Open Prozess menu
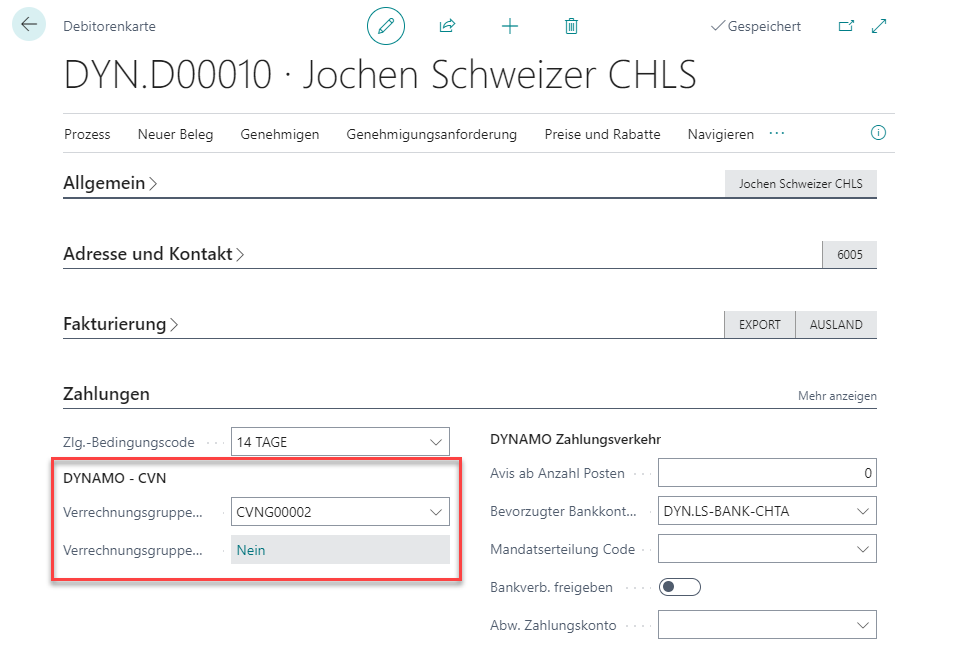This screenshot has width=962, height=668. (87, 134)
